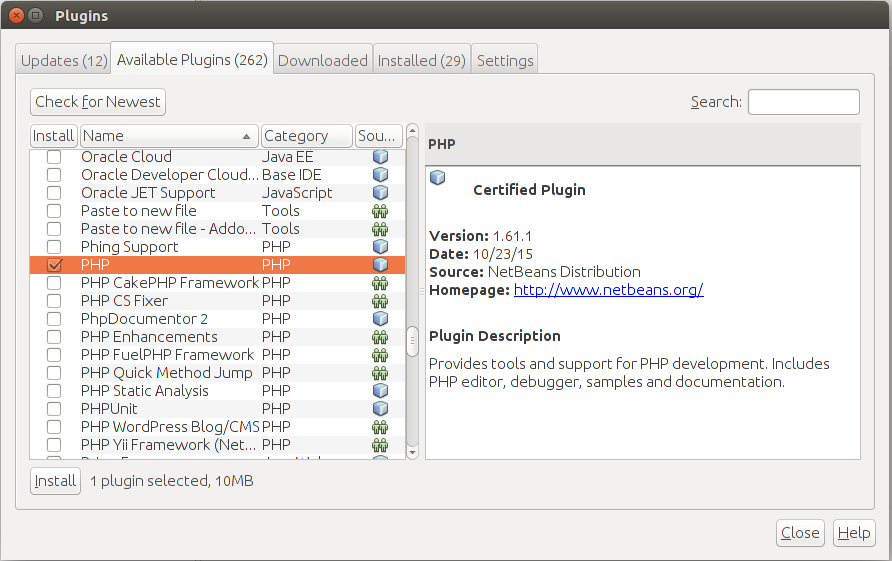Open the Installed (29) tab
This screenshot has height=561, width=892.
(x=422, y=60)
